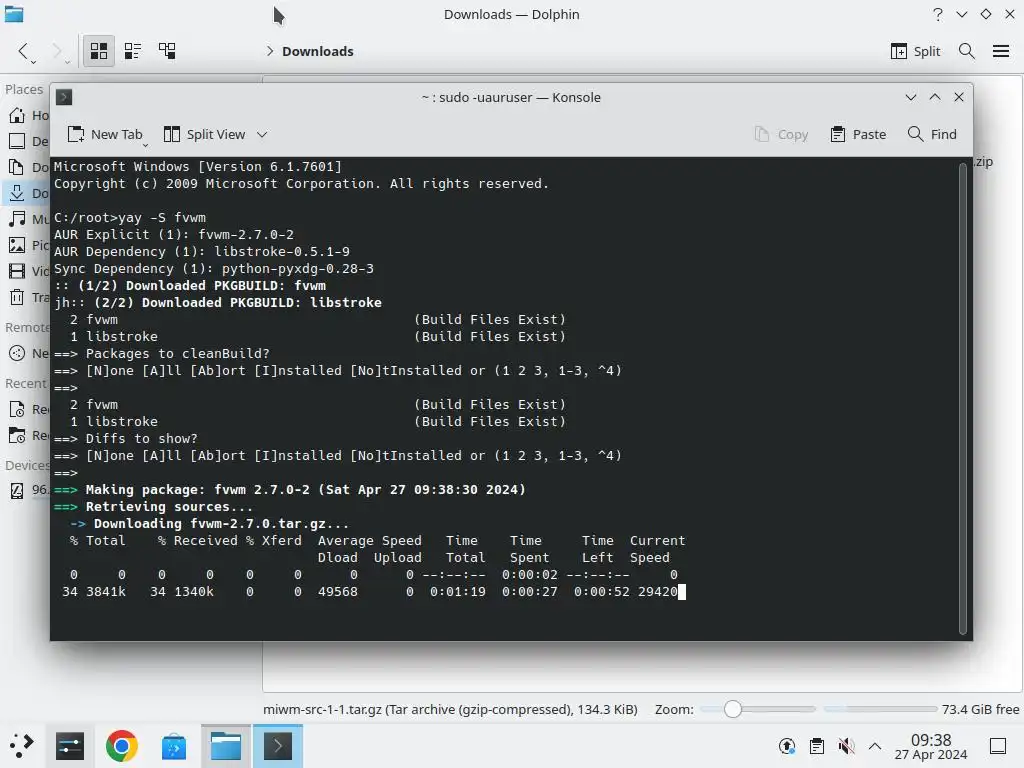Click the Konsole window terminal icon
This screenshot has height=768, width=1024.
point(64,97)
